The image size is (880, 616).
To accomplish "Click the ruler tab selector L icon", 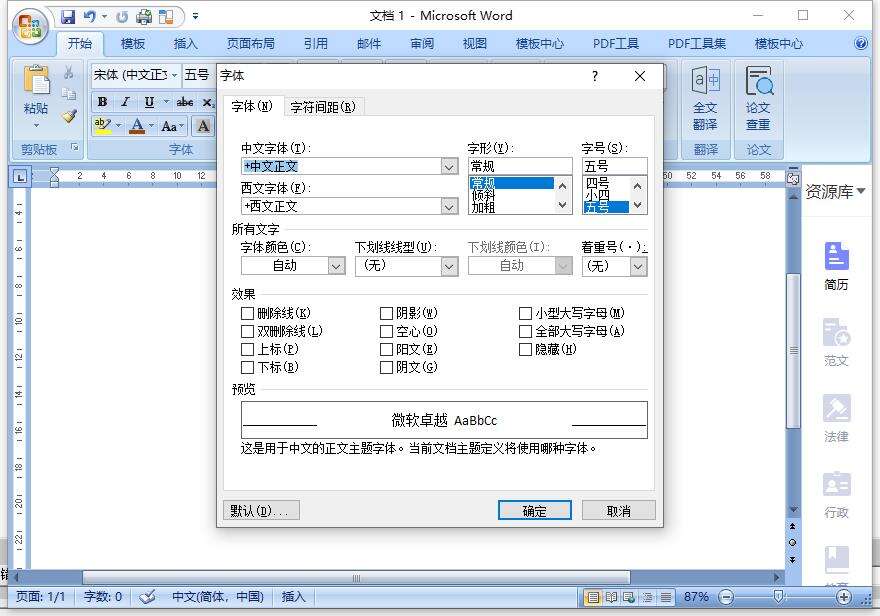I will pyautogui.click(x=20, y=177).
